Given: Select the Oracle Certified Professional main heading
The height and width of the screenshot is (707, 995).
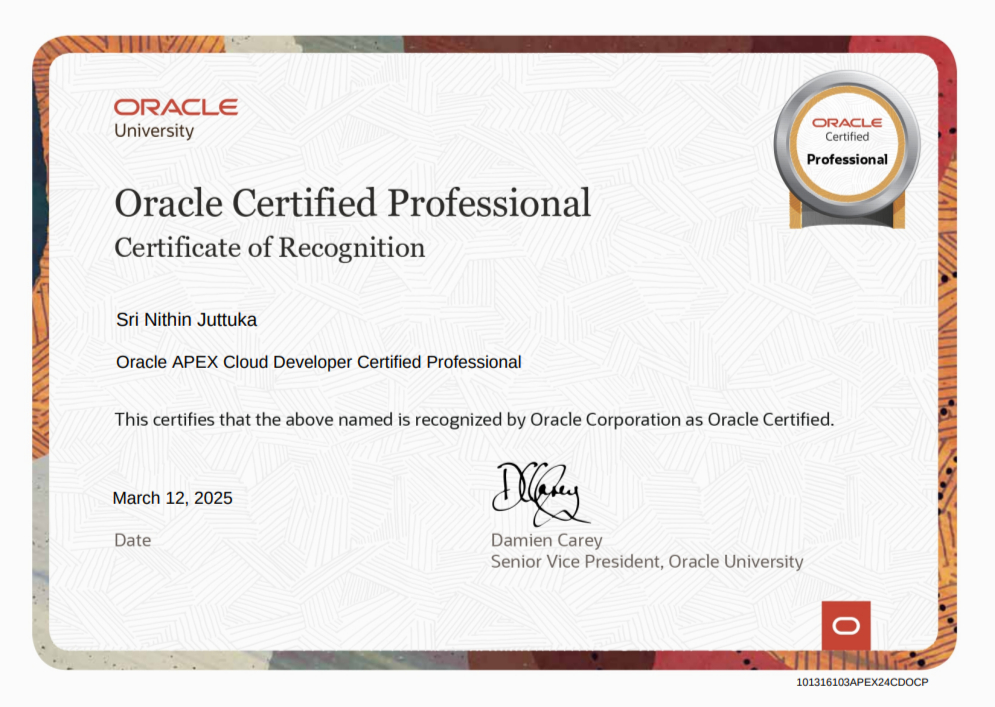Looking at the screenshot, I should click(352, 203).
